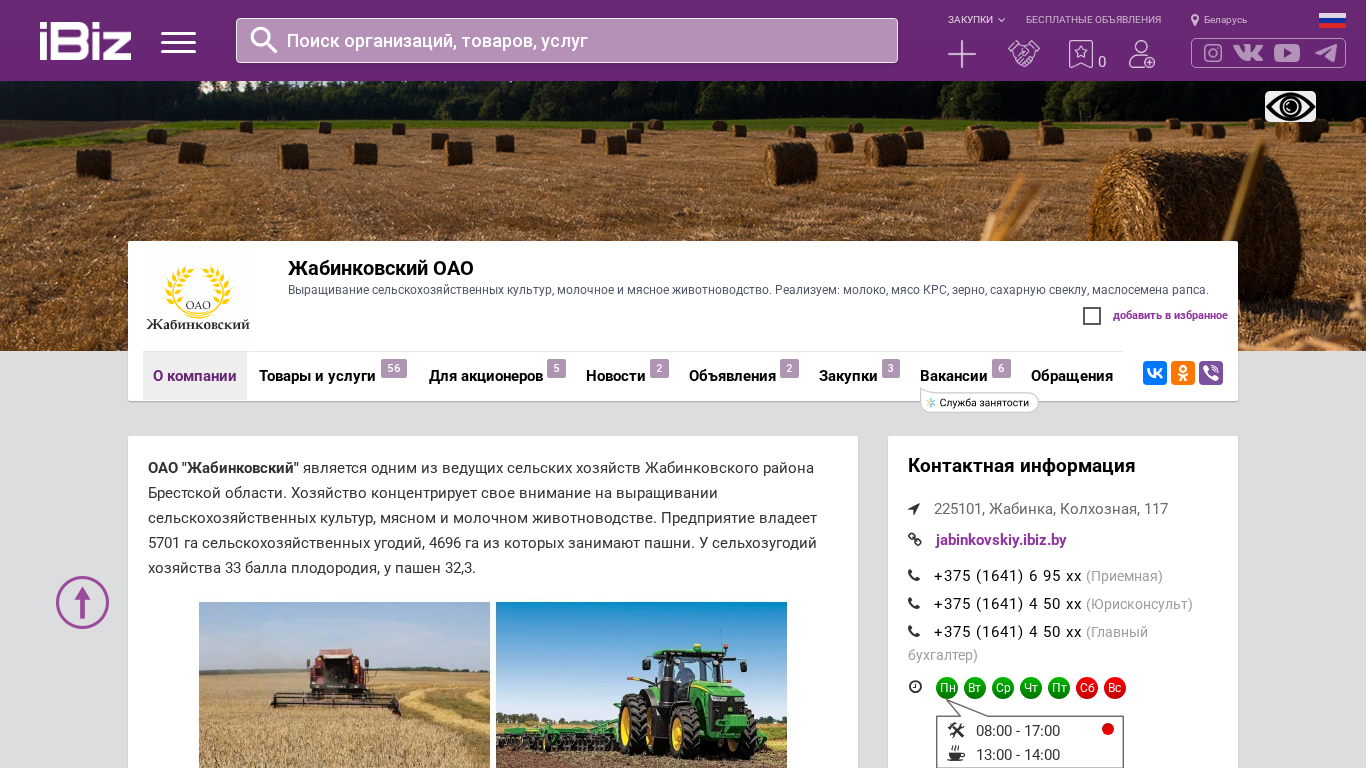
Task: Click the clock working hours icon
Action: (915, 687)
